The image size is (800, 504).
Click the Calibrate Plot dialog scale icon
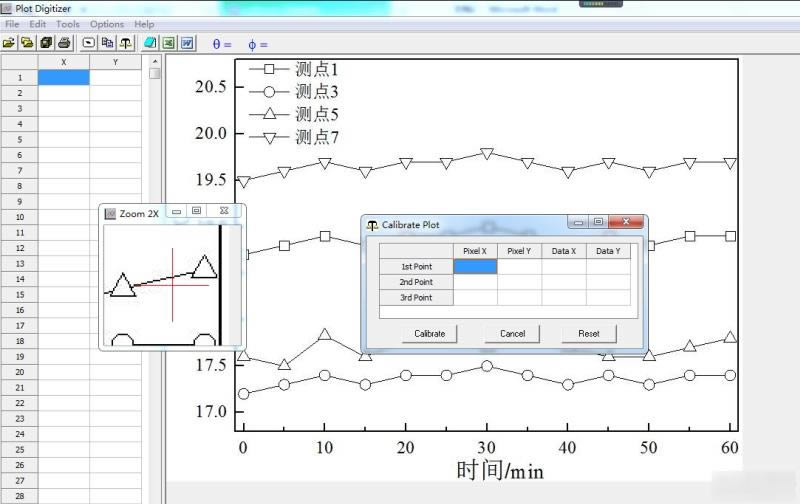coord(372,225)
